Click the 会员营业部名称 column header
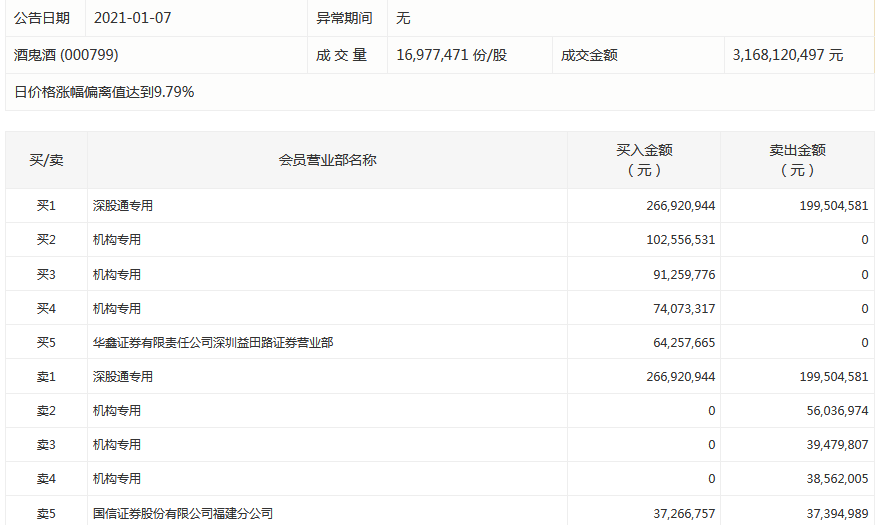Viewport: 876px width, 525px height. tap(327, 160)
